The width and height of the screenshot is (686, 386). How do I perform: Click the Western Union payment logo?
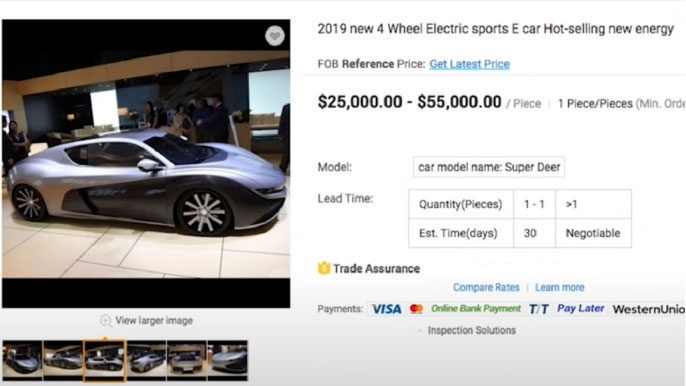click(x=649, y=309)
